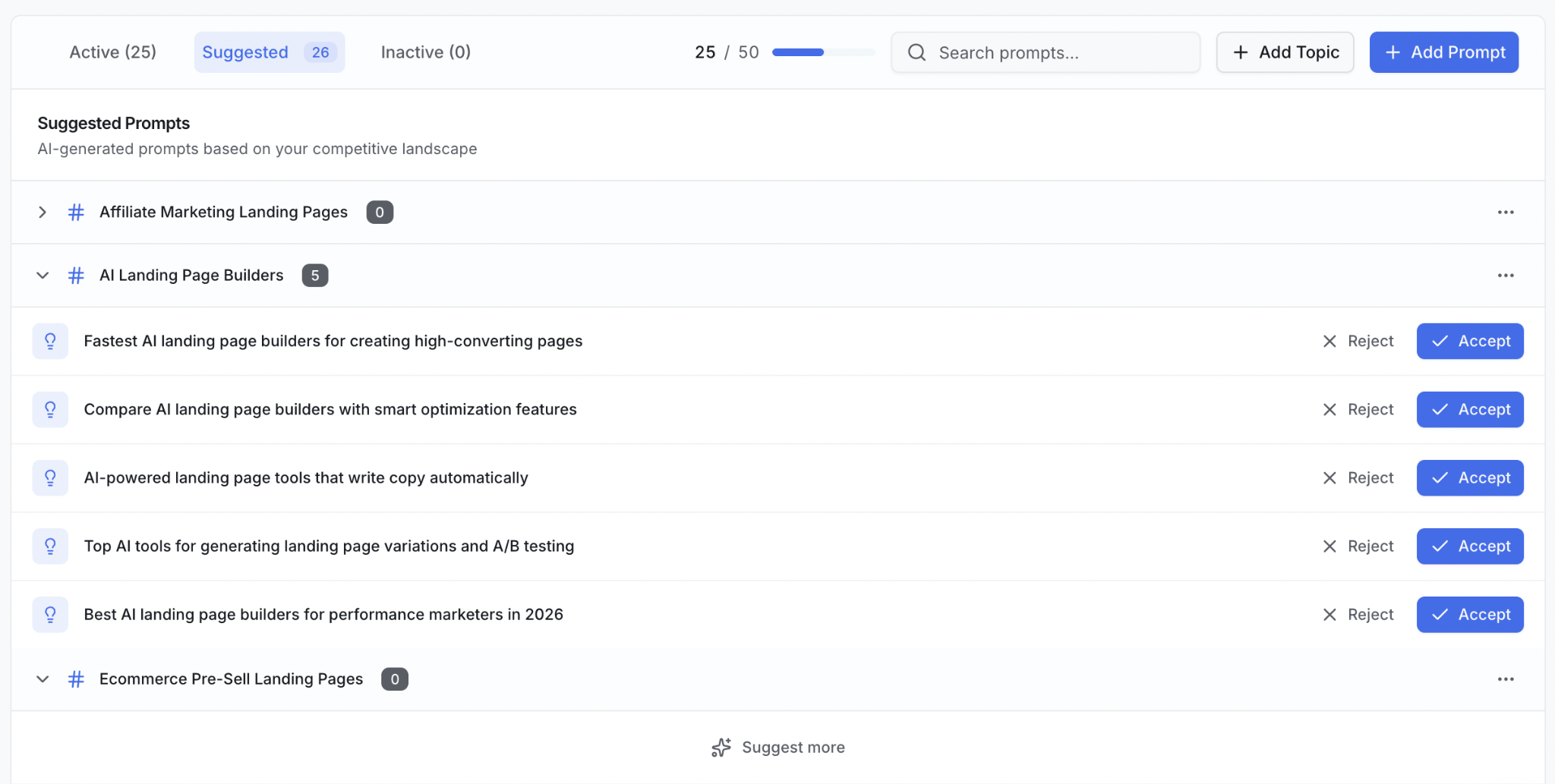Image resolution: width=1555 pixels, height=784 pixels.
Task: Collapse the Ecommerce Pre-Sell Landing Pages topic
Action: [x=43, y=679]
